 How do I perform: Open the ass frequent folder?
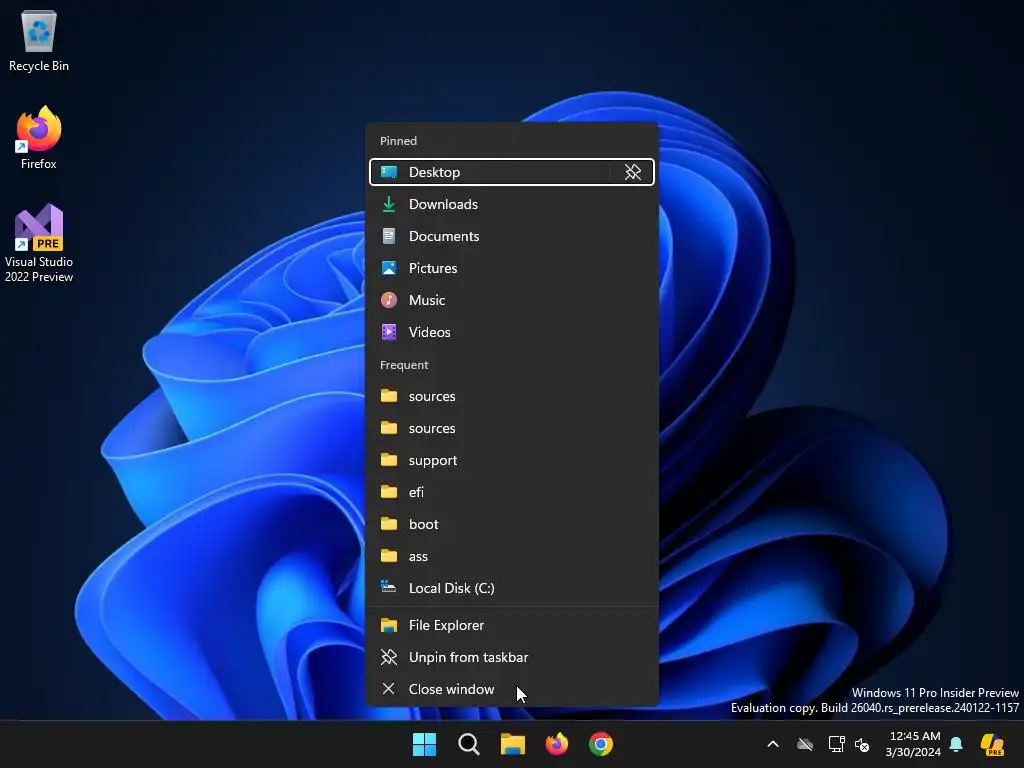(x=512, y=556)
